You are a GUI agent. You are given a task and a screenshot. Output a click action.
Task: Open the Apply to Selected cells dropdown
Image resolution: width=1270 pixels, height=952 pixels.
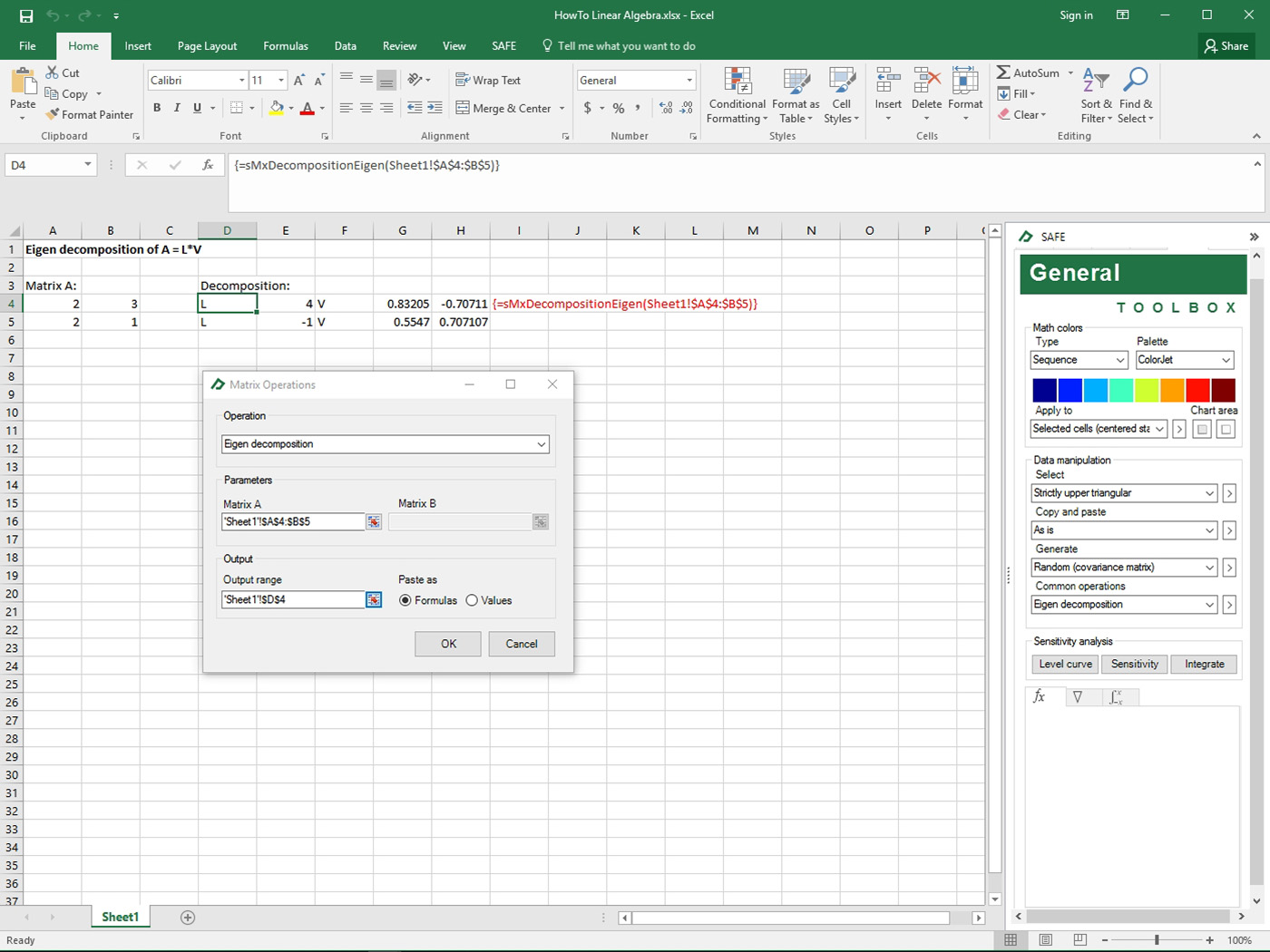(1099, 429)
